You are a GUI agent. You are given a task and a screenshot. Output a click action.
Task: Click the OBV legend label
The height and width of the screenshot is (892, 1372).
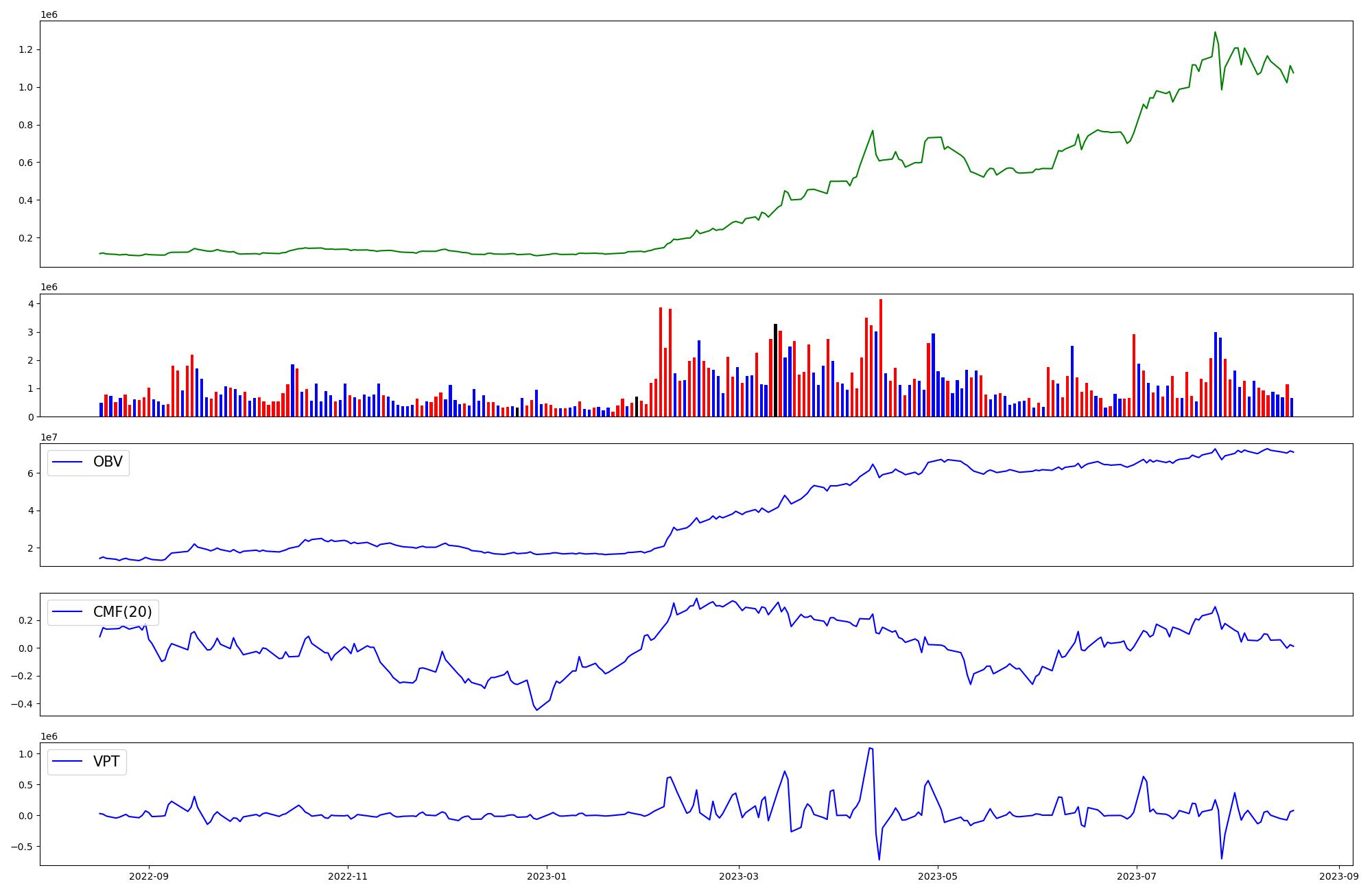(x=108, y=462)
